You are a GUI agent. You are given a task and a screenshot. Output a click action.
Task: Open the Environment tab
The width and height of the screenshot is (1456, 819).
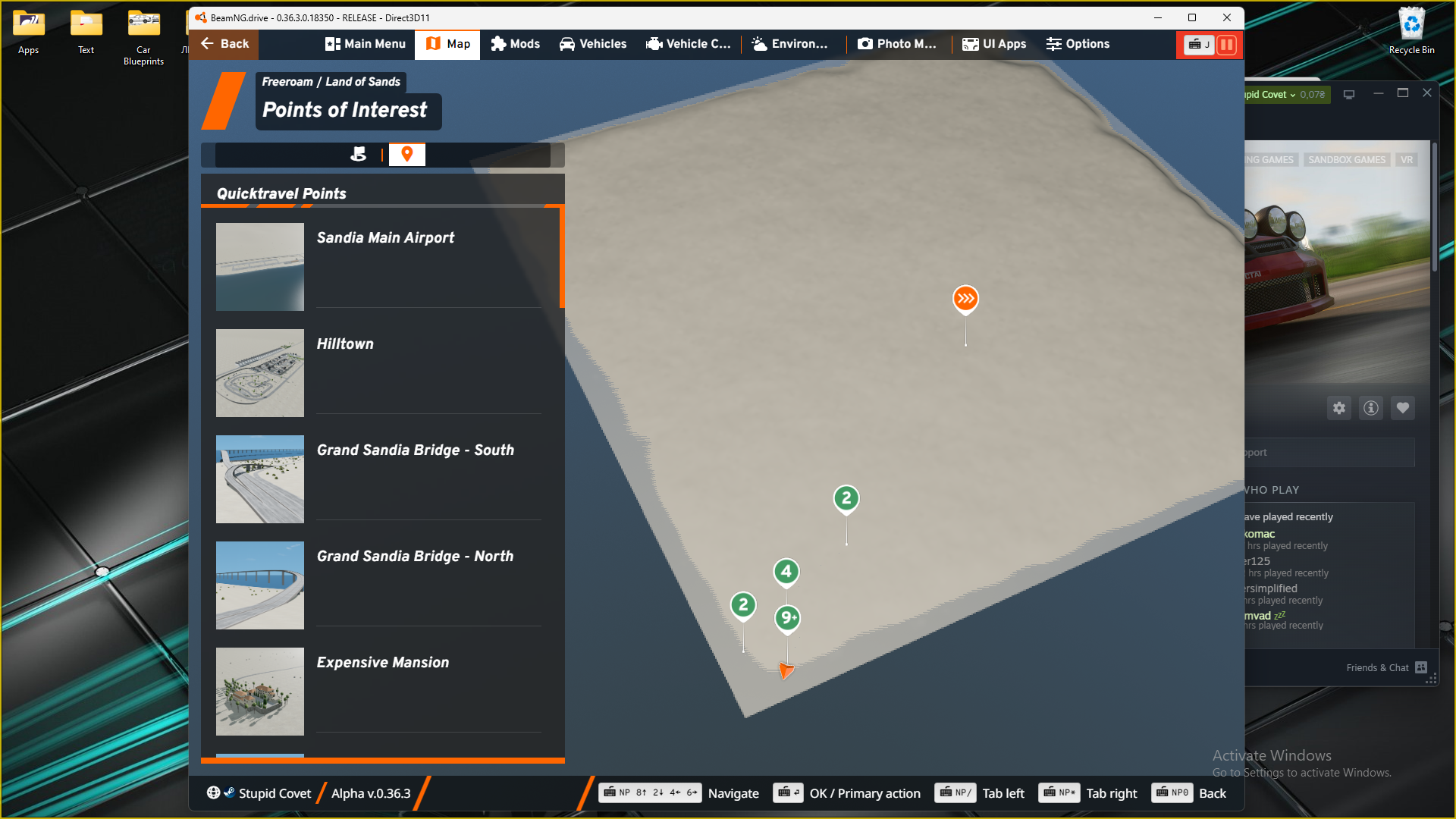tap(789, 44)
